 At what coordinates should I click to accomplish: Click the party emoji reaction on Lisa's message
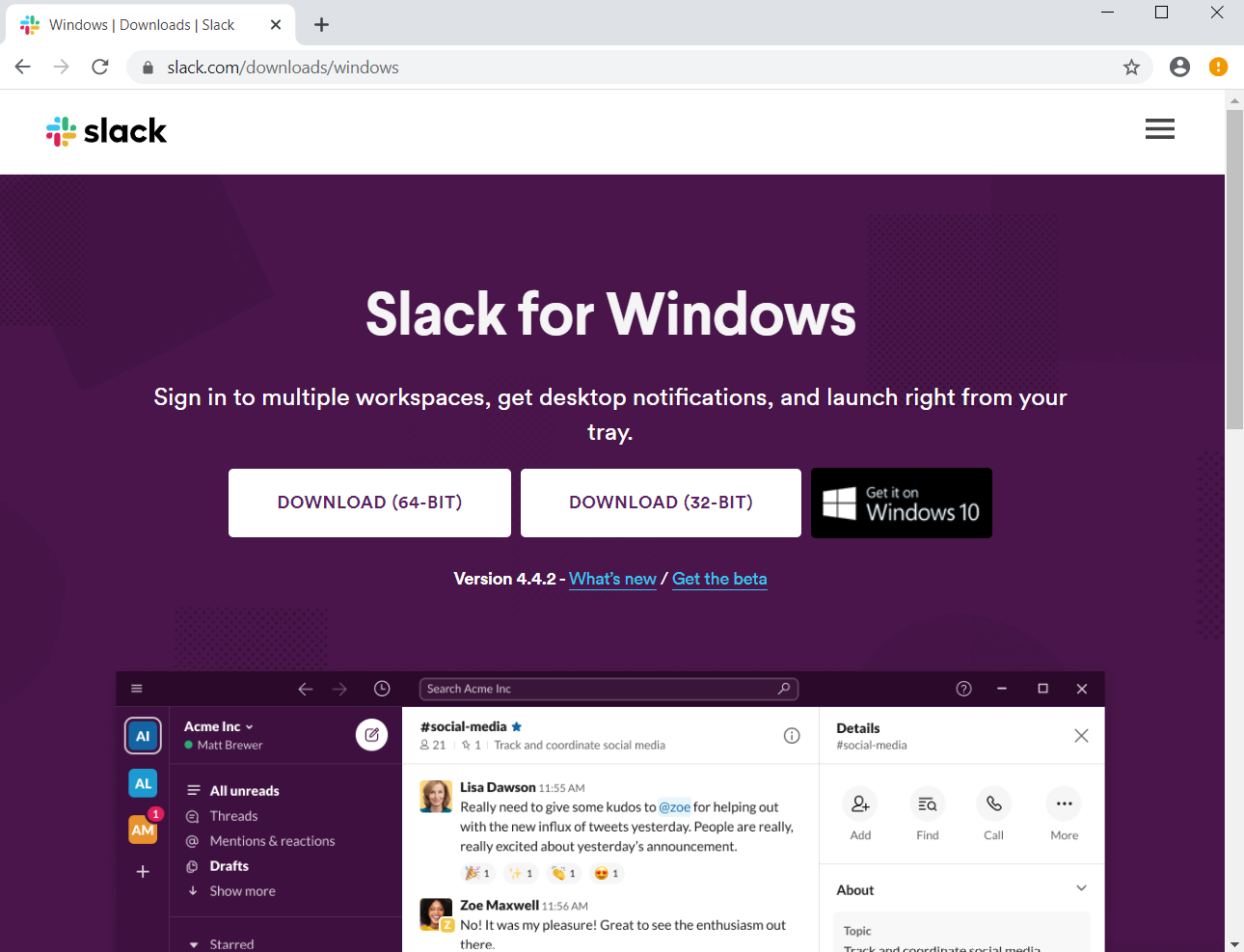[477, 872]
